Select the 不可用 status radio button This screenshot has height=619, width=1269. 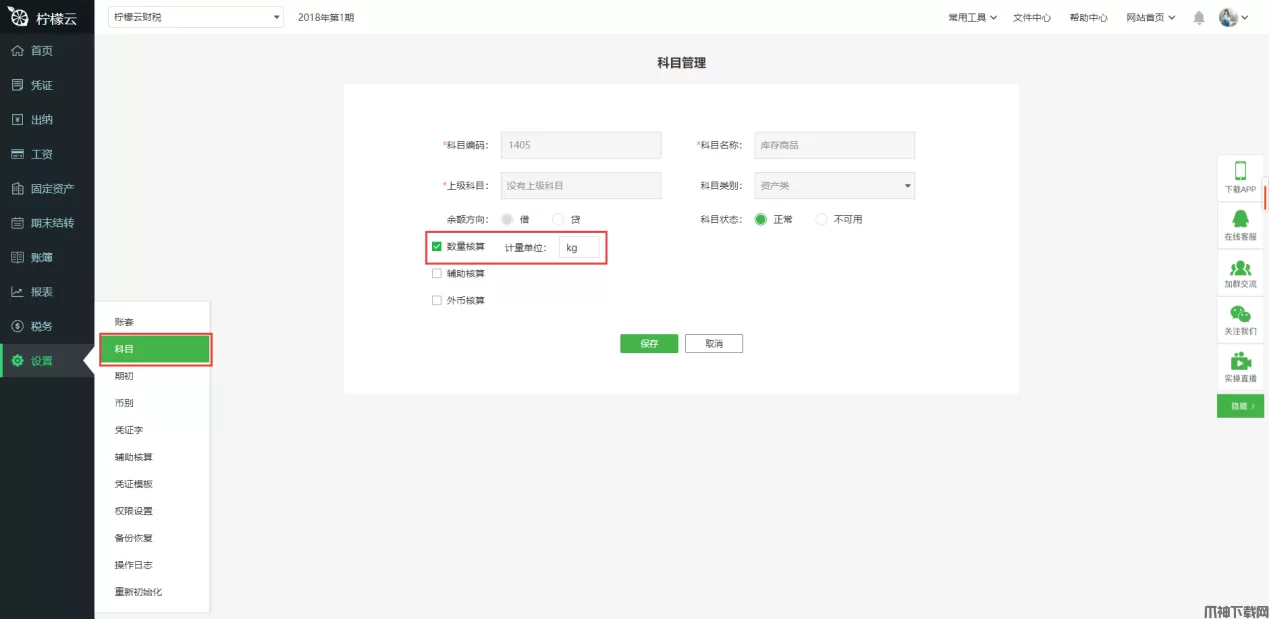[822, 219]
